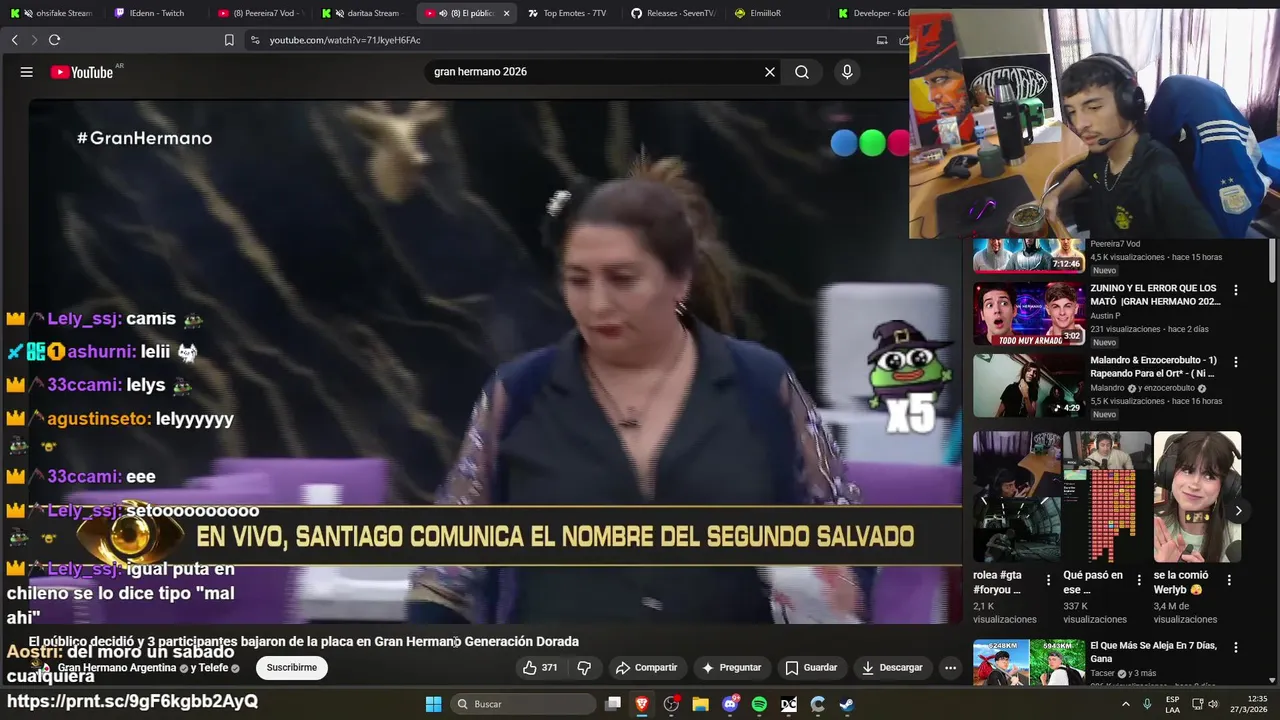Go to the YouTube home logo
The width and height of the screenshot is (1280, 720).
coord(83,72)
